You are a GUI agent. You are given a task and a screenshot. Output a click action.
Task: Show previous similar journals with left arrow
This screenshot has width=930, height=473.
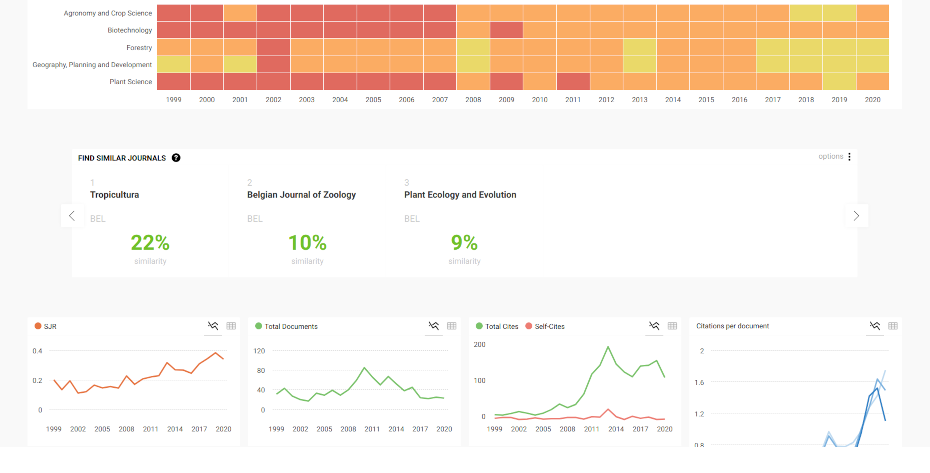(71, 216)
